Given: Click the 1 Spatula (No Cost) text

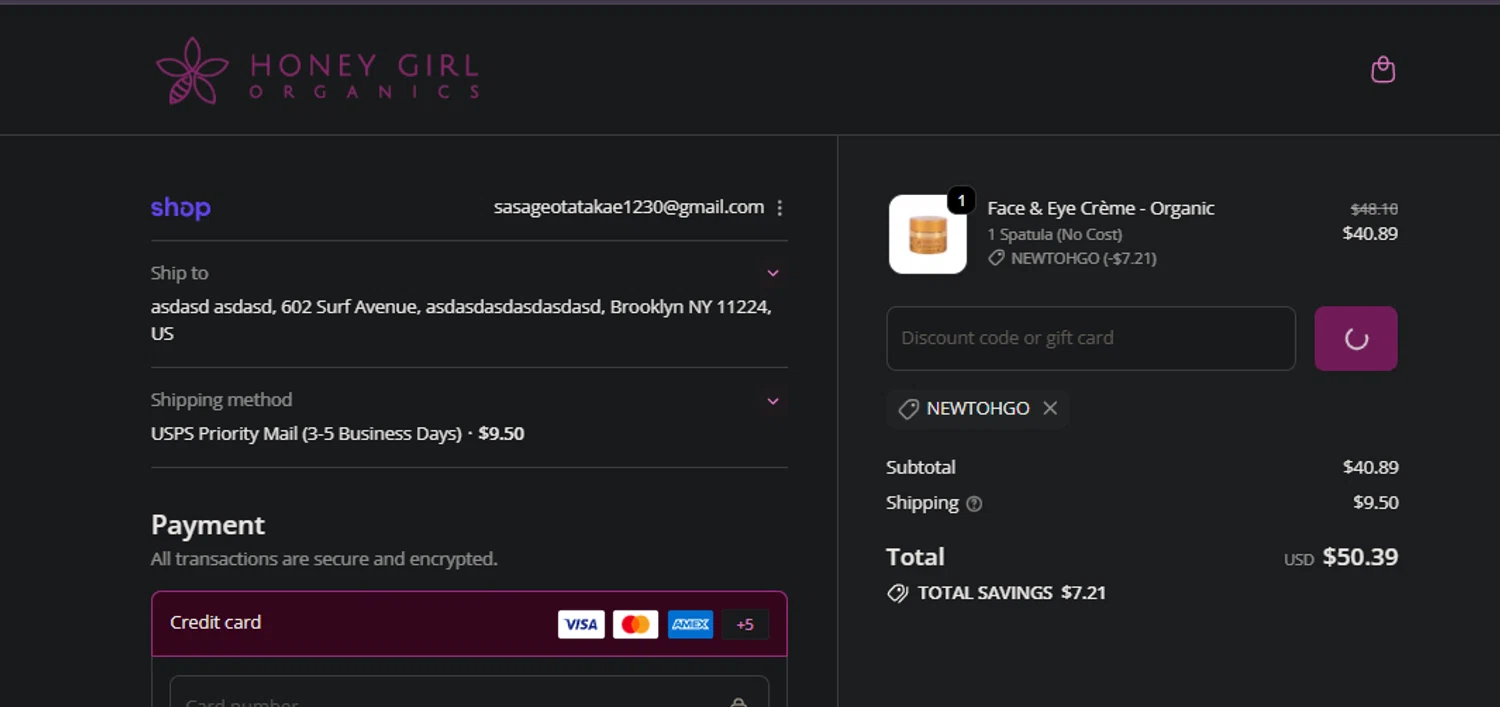Looking at the screenshot, I should coord(1055,234).
